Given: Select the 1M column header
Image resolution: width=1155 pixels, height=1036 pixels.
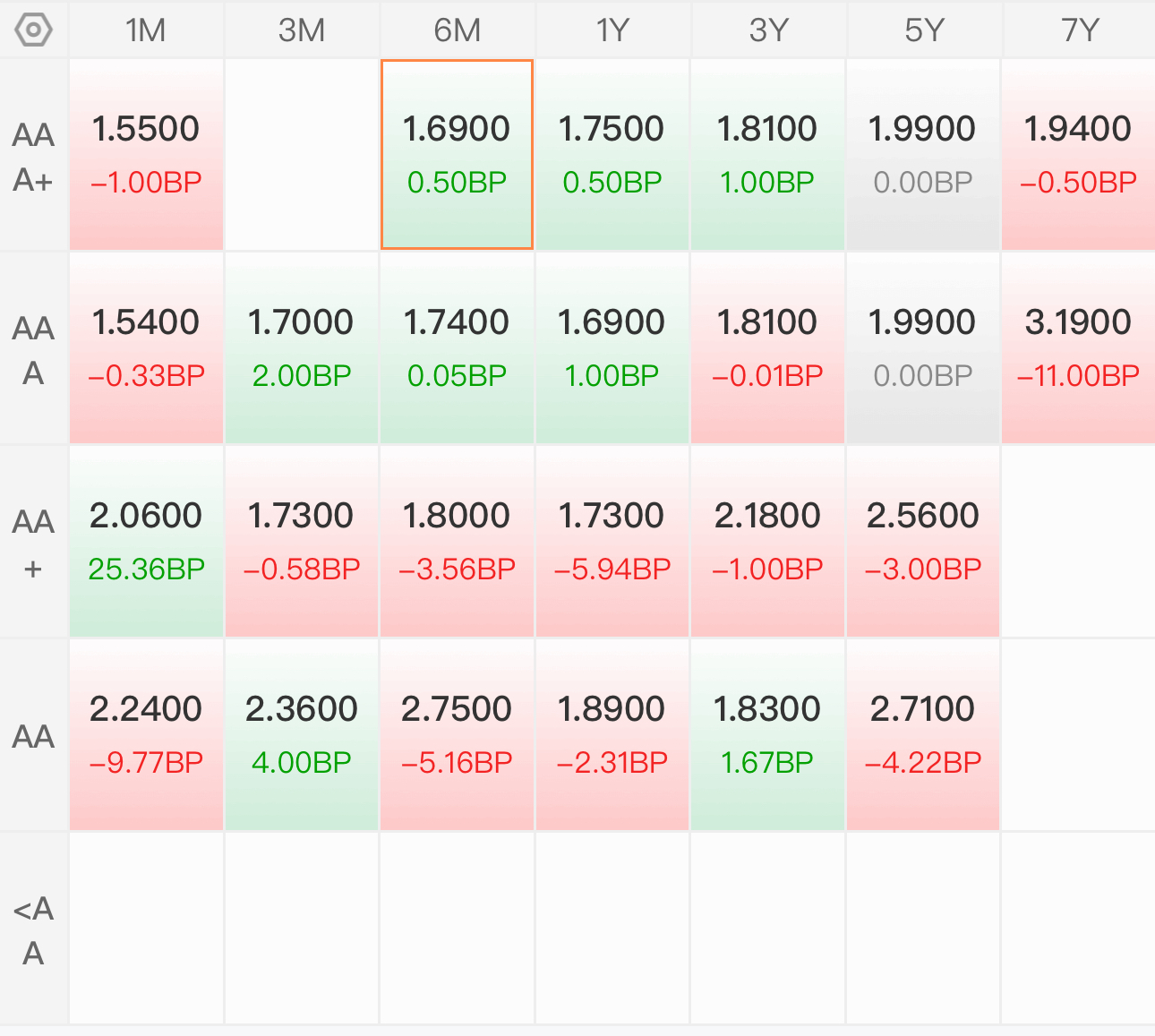Looking at the screenshot, I should click(x=146, y=30).
